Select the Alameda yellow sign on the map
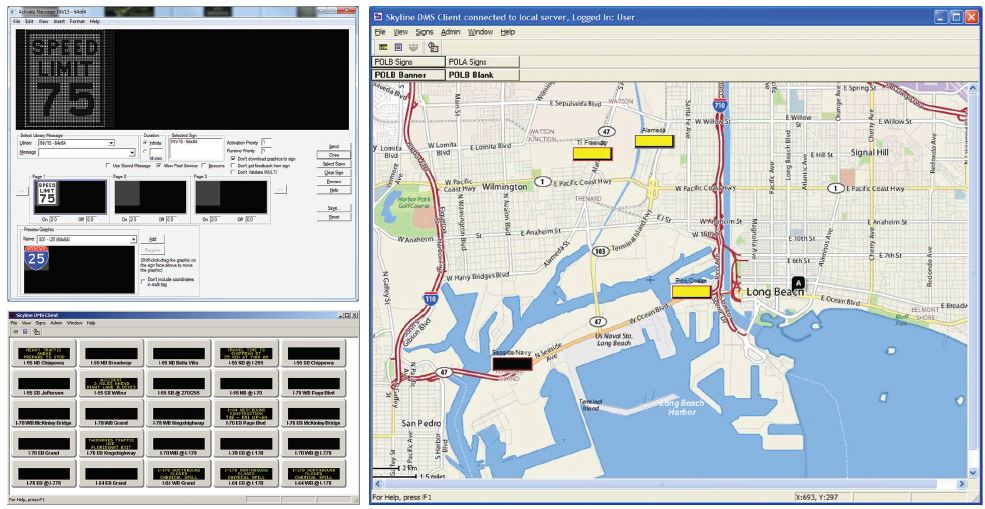Screen dimensions: 985x509 tap(654, 141)
